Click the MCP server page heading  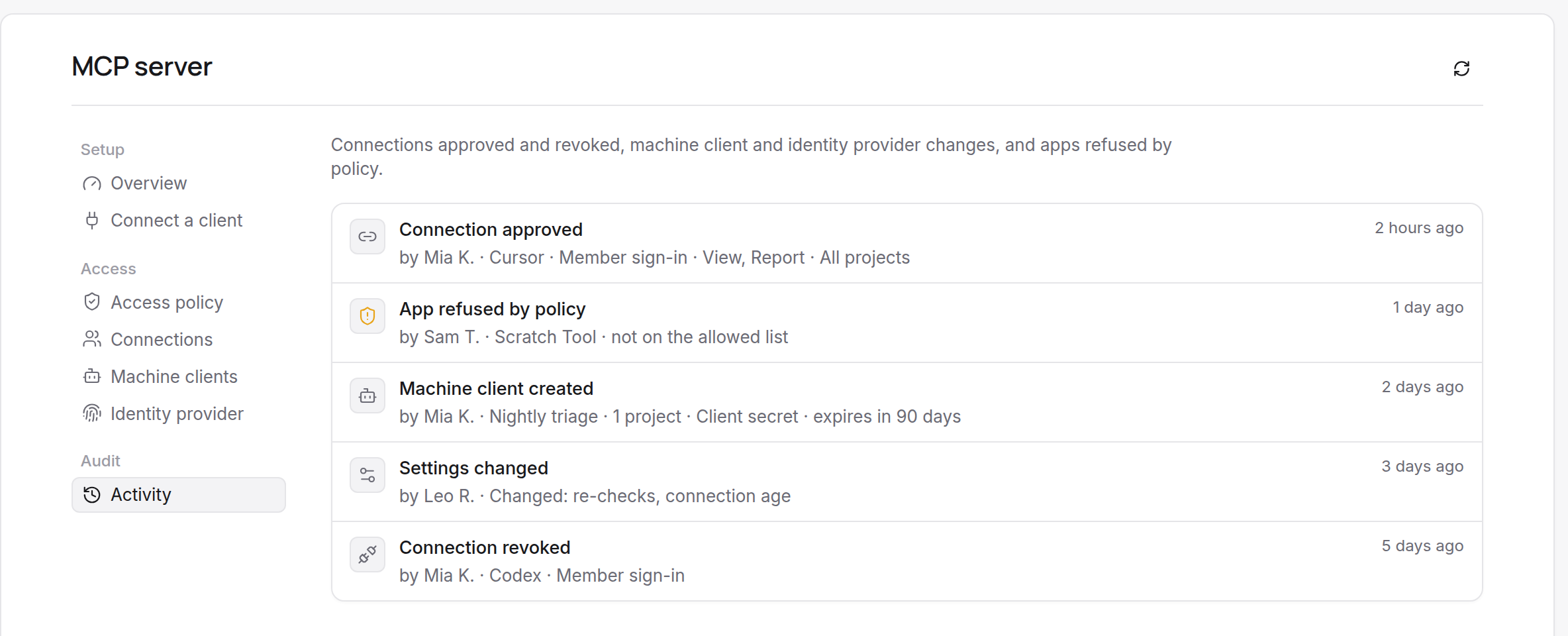coord(142,67)
